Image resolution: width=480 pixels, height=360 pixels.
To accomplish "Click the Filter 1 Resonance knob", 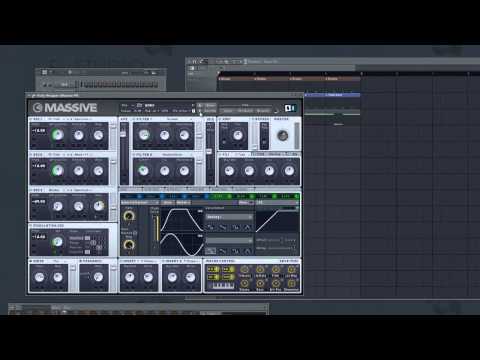I will click(184, 135).
